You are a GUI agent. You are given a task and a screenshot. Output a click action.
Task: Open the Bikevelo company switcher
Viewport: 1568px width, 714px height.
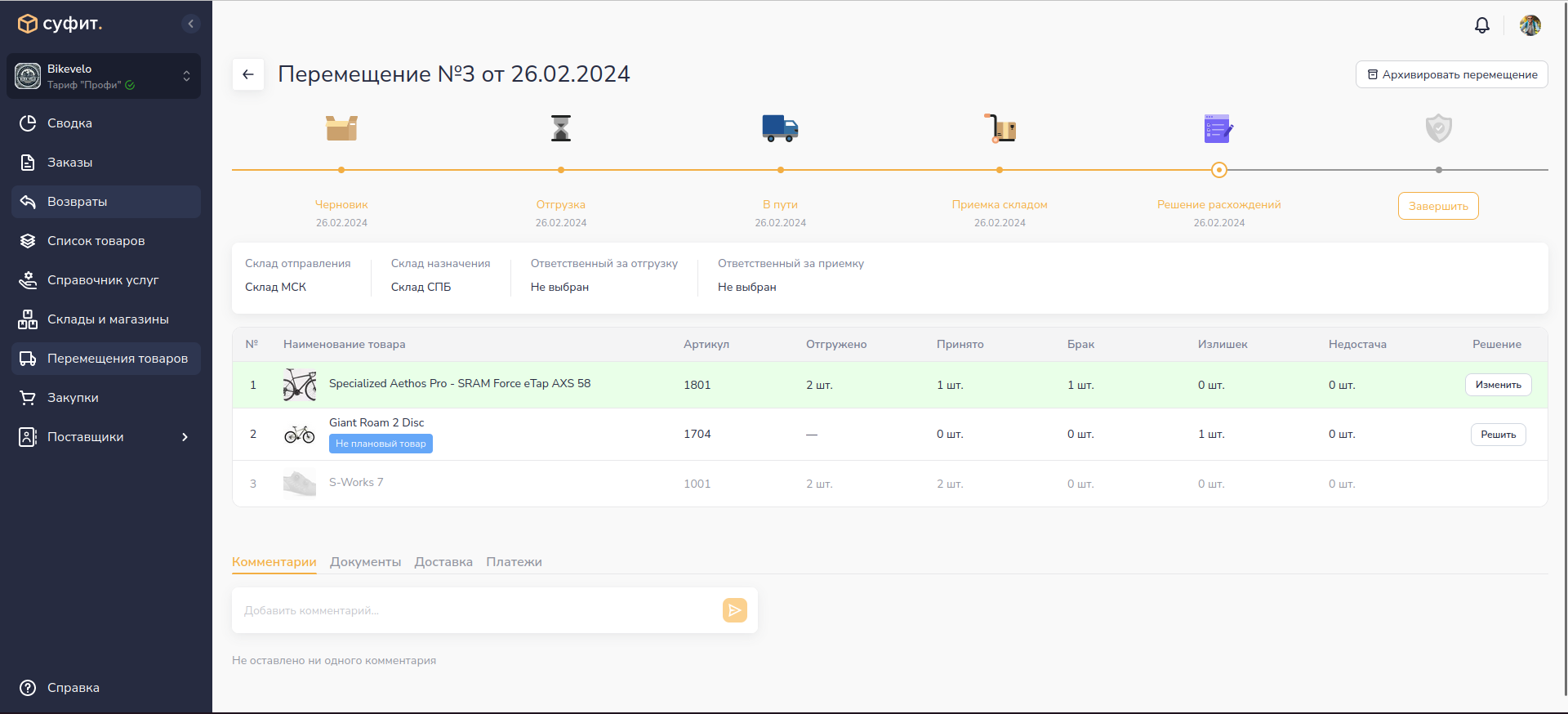(x=104, y=76)
